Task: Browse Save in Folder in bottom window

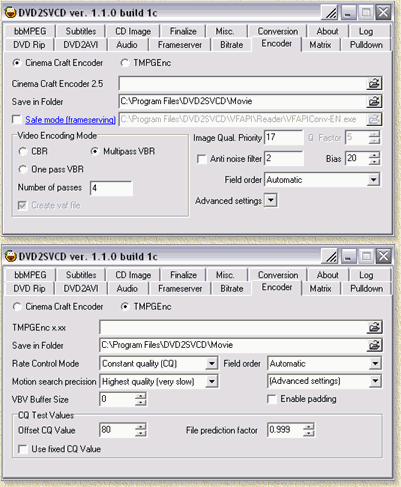Action: coord(374,345)
